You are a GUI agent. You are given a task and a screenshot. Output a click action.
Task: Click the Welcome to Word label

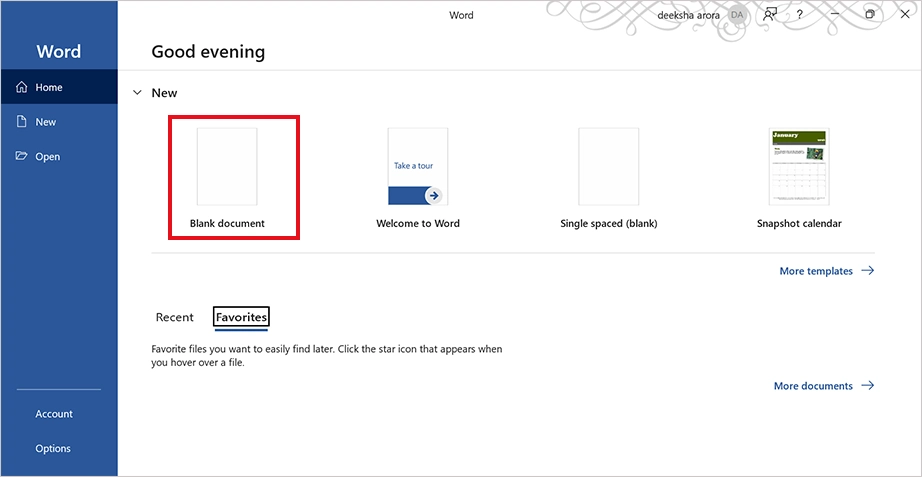click(x=418, y=224)
